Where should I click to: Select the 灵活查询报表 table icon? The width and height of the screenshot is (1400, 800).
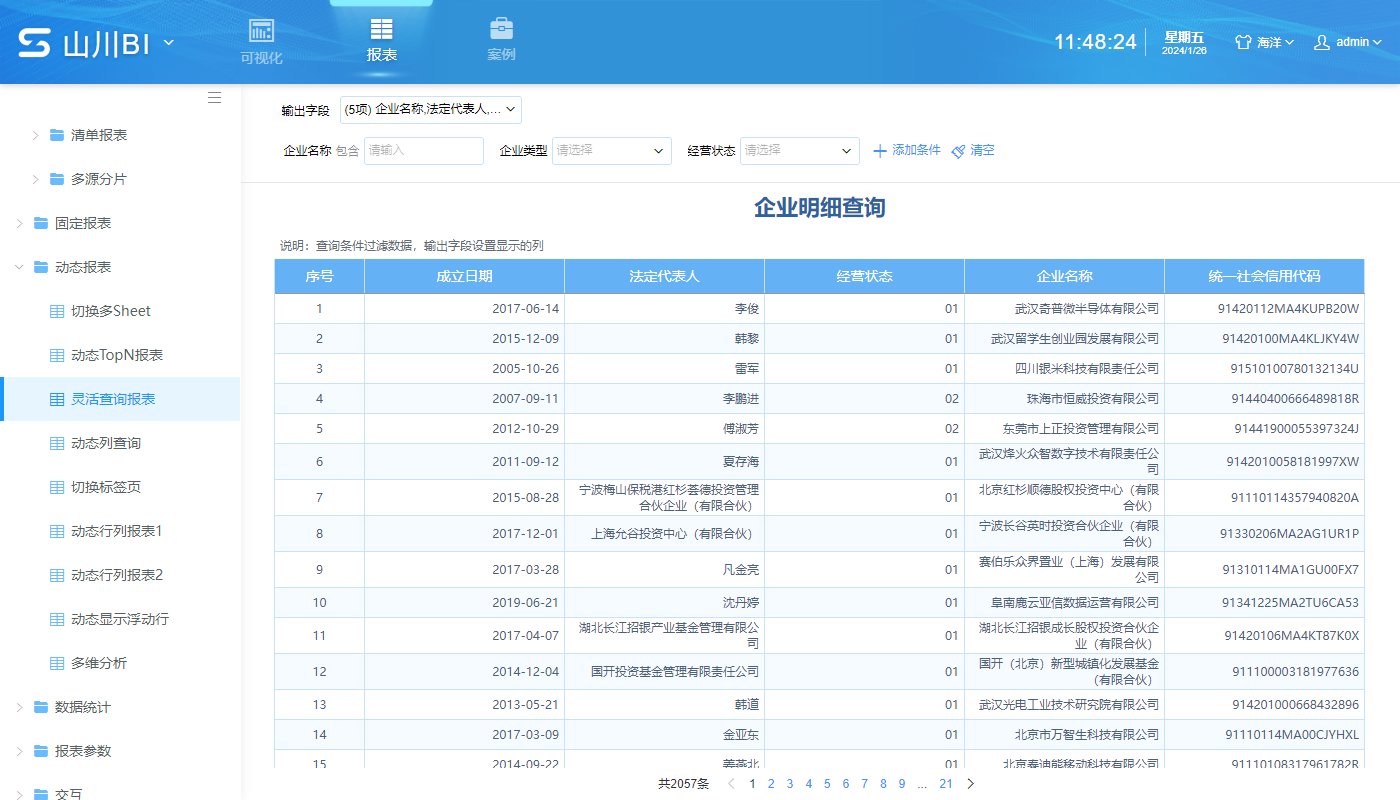pos(59,398)
